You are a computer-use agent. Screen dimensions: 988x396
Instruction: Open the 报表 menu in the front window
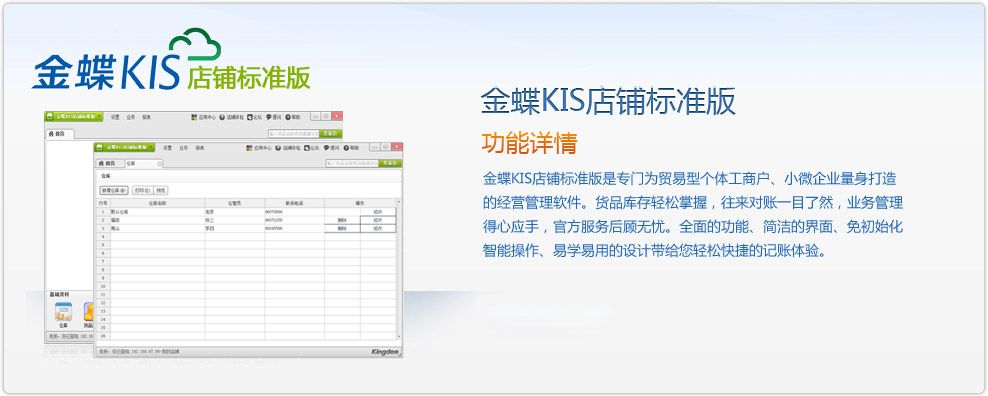point(199,148)
